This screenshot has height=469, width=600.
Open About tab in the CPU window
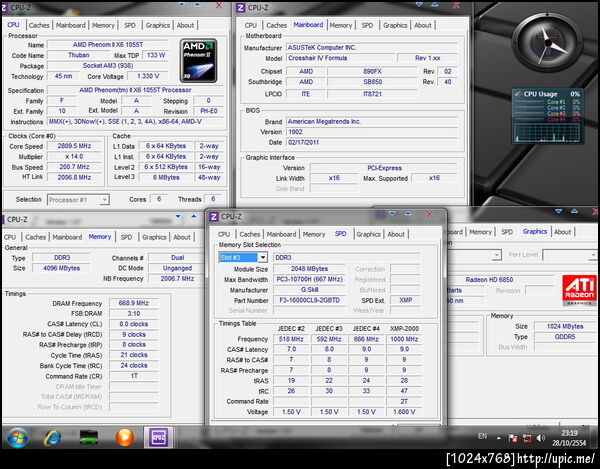pos(185,25)
